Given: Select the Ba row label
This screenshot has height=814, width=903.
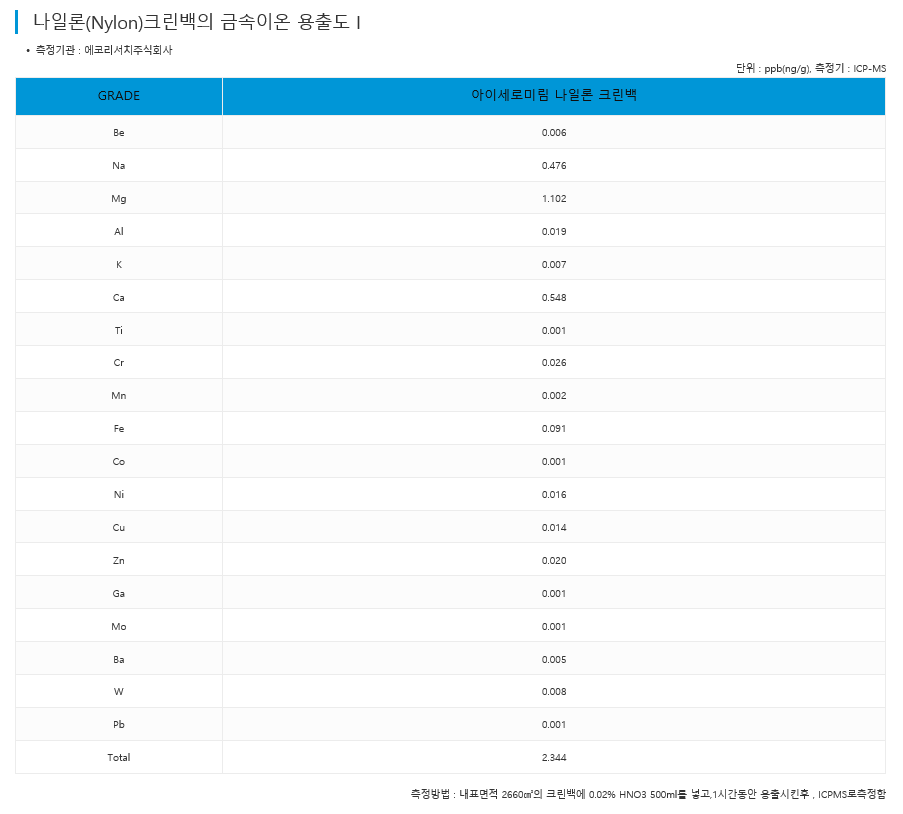Looking at the screenshot, I should 119,659.
